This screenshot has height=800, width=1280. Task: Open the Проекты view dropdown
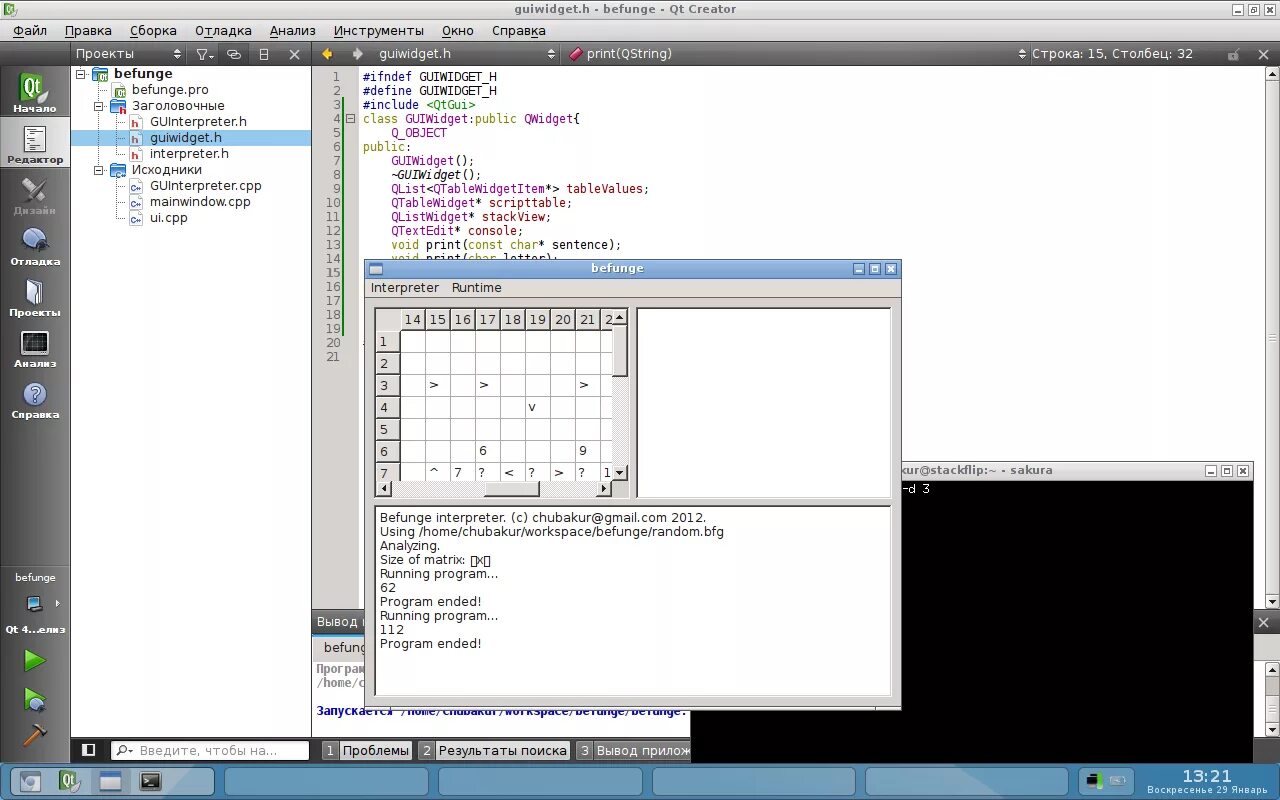coord(129,54)
